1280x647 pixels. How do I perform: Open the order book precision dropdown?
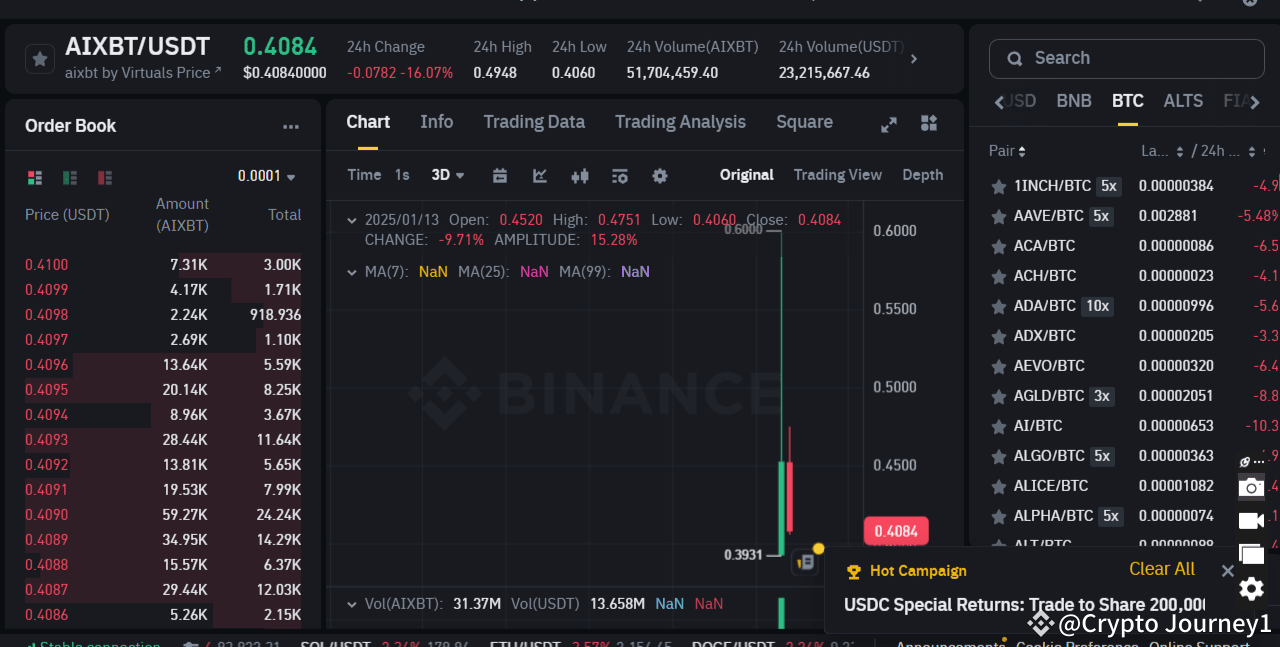[x=265, y=175]
